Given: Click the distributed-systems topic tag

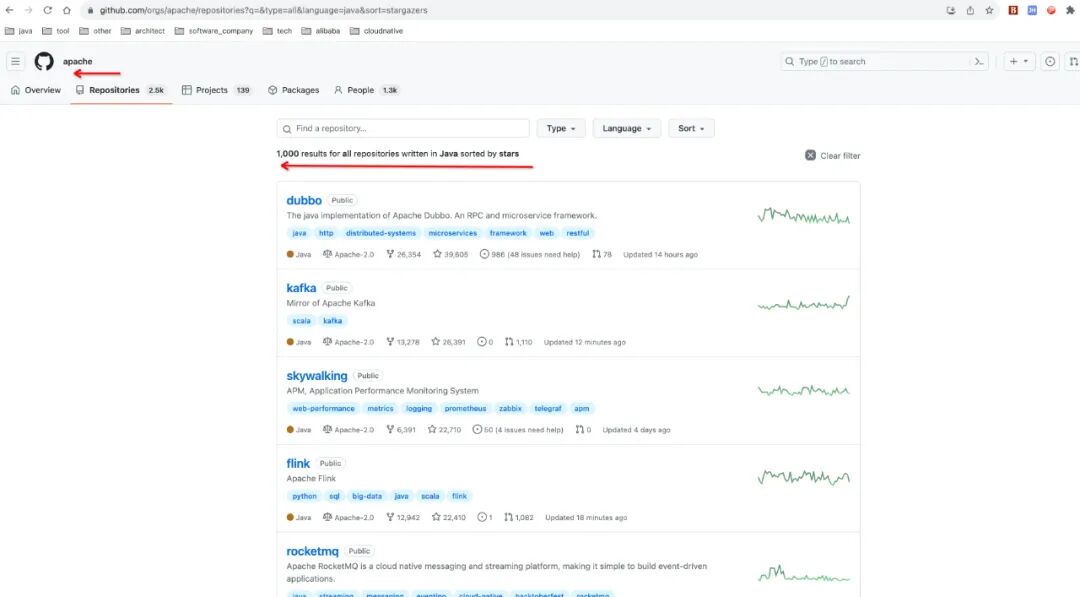Looking at the screenshot, I should [x=381, y=233].
